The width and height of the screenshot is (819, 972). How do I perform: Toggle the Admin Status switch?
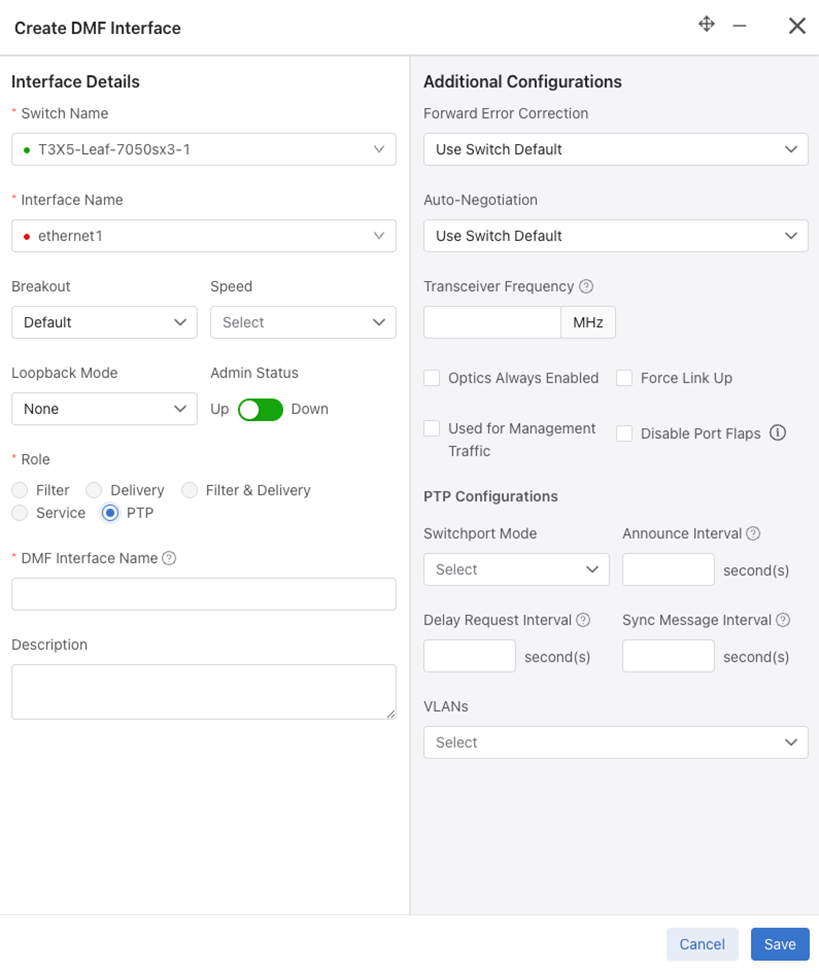260,409
